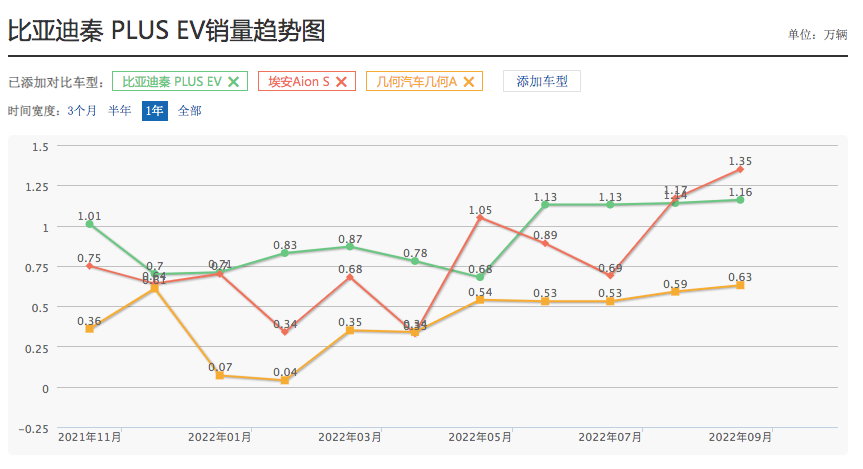Select the 1年 time range
The width and height of the screenshot is (863, 469).
point(155,111)
